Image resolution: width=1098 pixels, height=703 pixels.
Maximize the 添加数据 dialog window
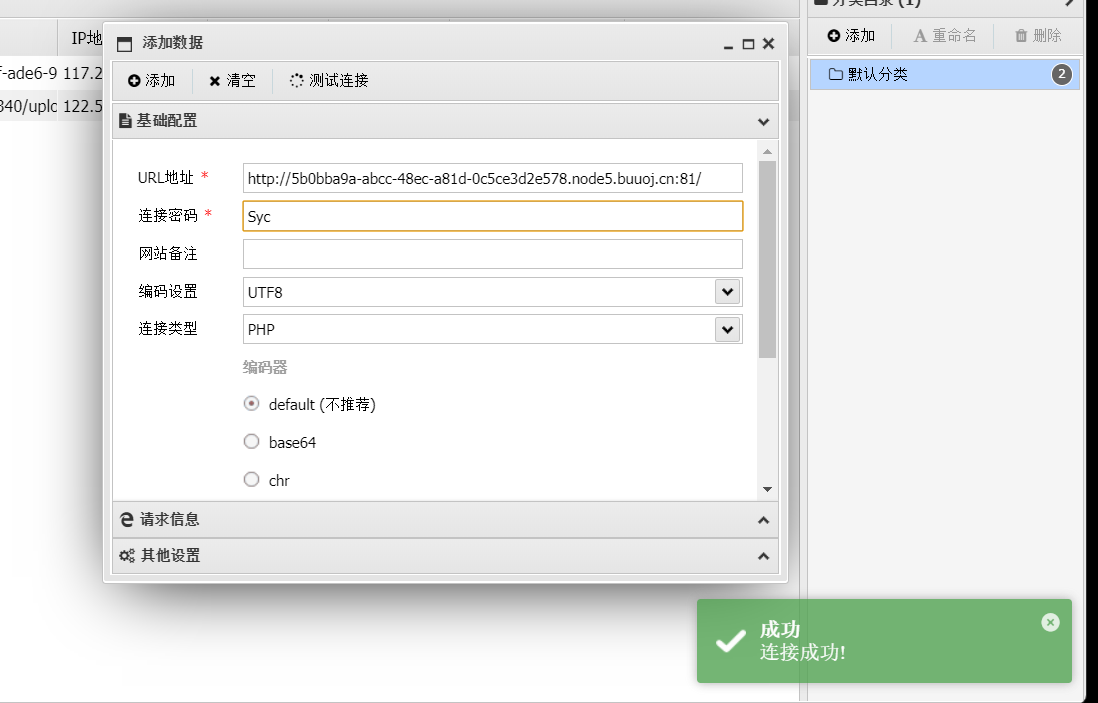click(x=748, y=44)
